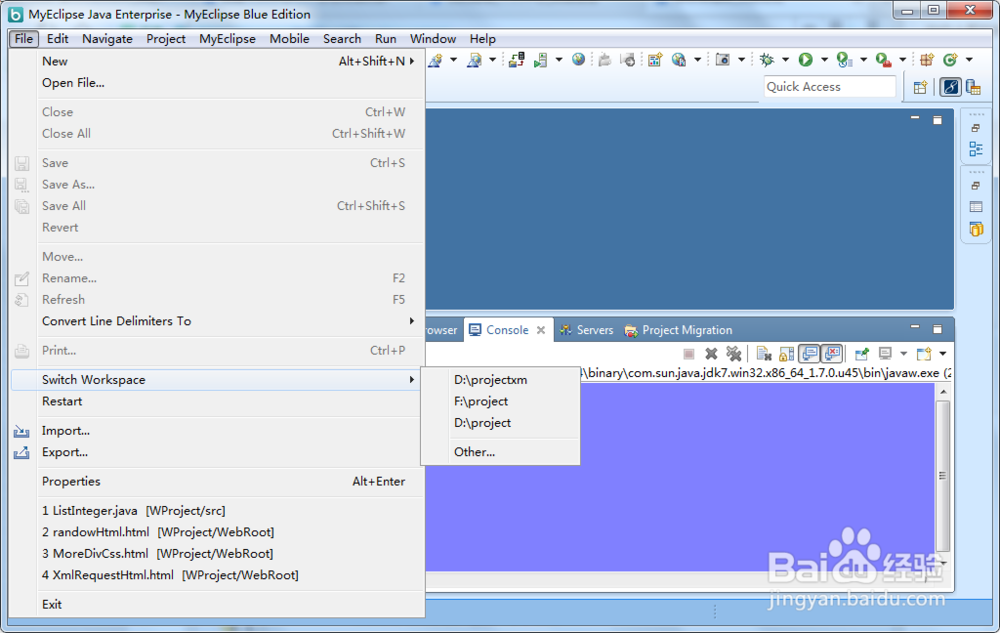Viewport: 1000px width, 633px height.
Task: Click the Run with Coverage icon
Action: tap(844, 60)
